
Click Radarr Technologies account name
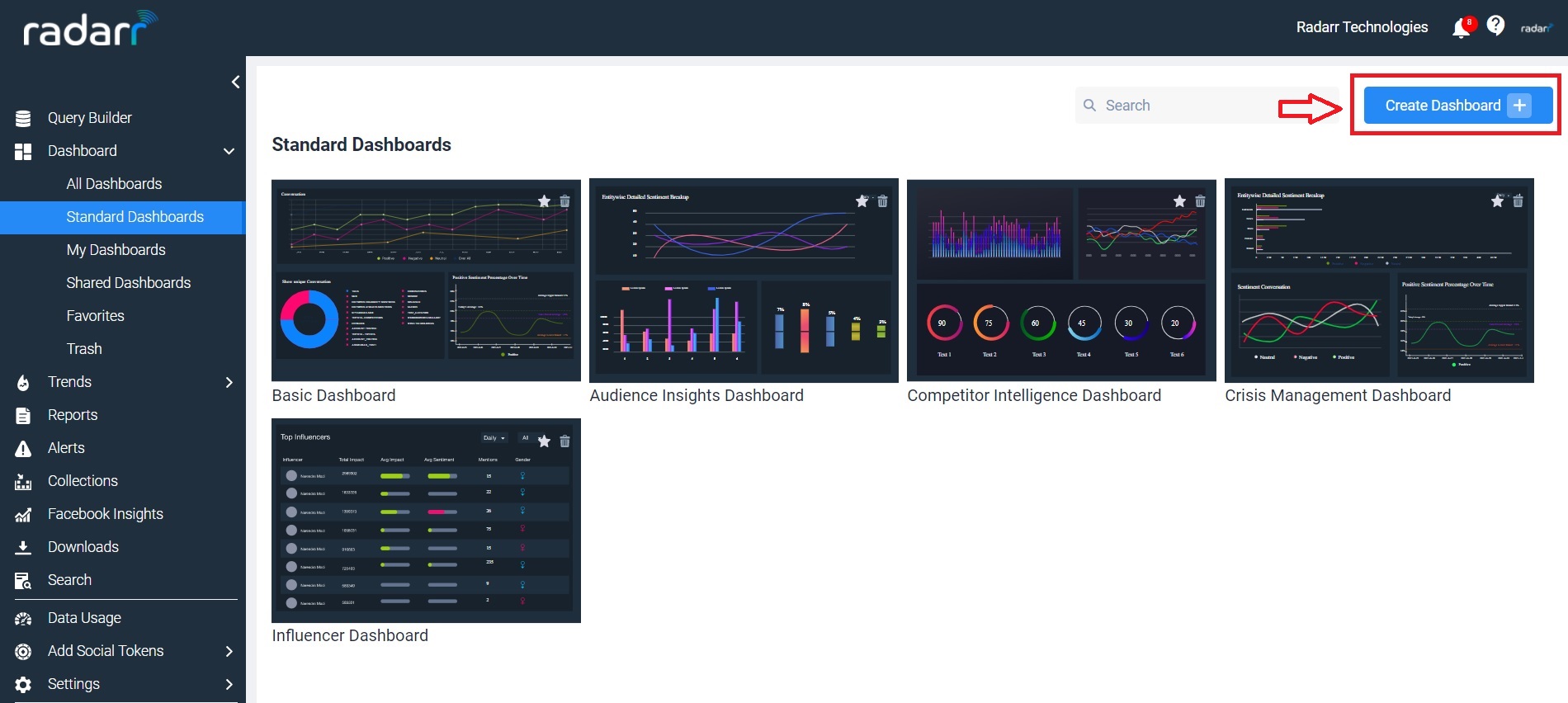click(1362, 27)
